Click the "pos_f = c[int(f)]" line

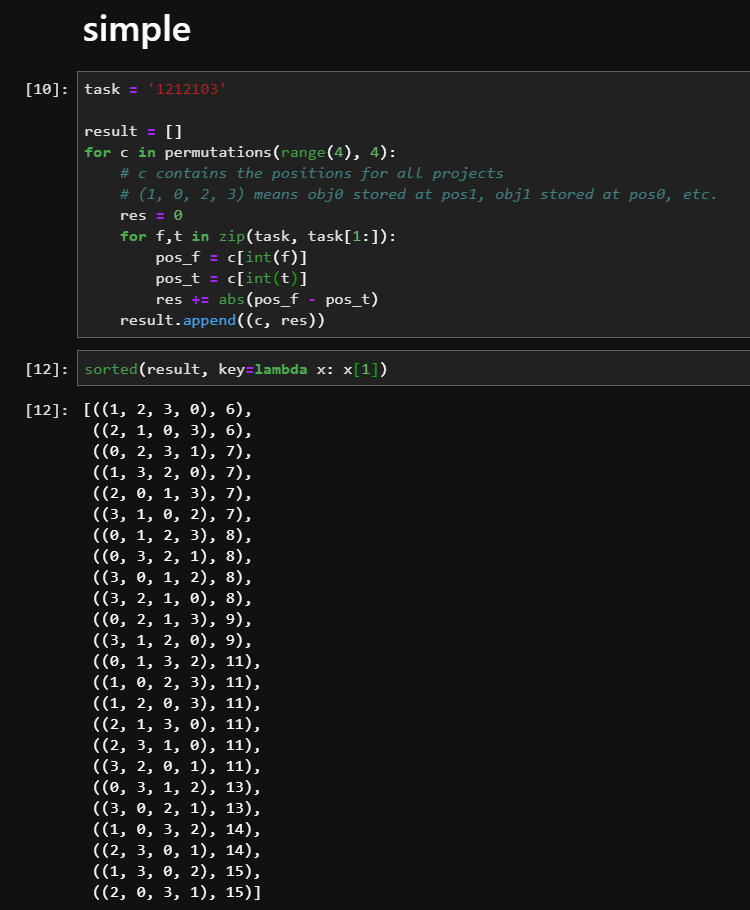tap(231, 257)
